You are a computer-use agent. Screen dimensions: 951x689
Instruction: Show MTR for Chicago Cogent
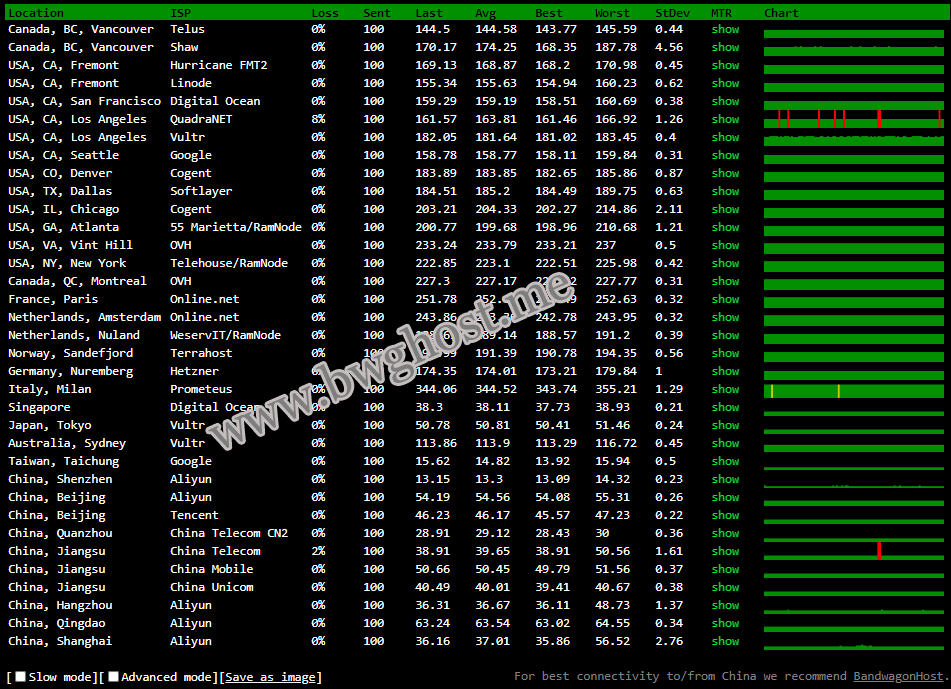pos(725,209)
